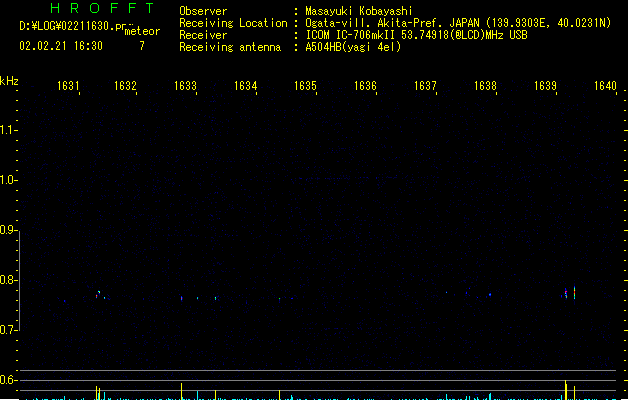Click the blue echo near 1638
Screen dimensions: 629x400
tap(490, 295)
